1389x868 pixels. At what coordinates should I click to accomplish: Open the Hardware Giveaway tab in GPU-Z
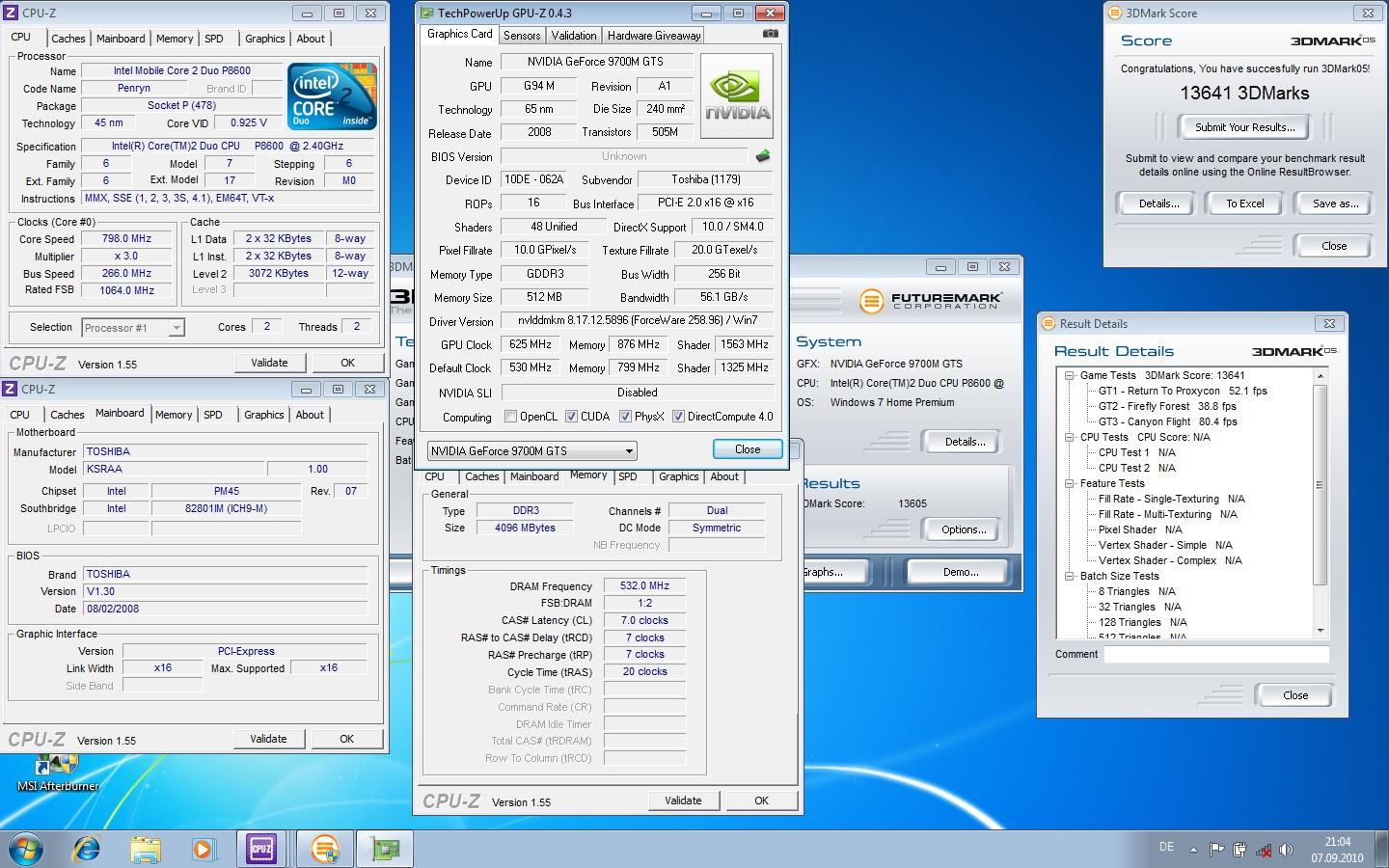654,36
